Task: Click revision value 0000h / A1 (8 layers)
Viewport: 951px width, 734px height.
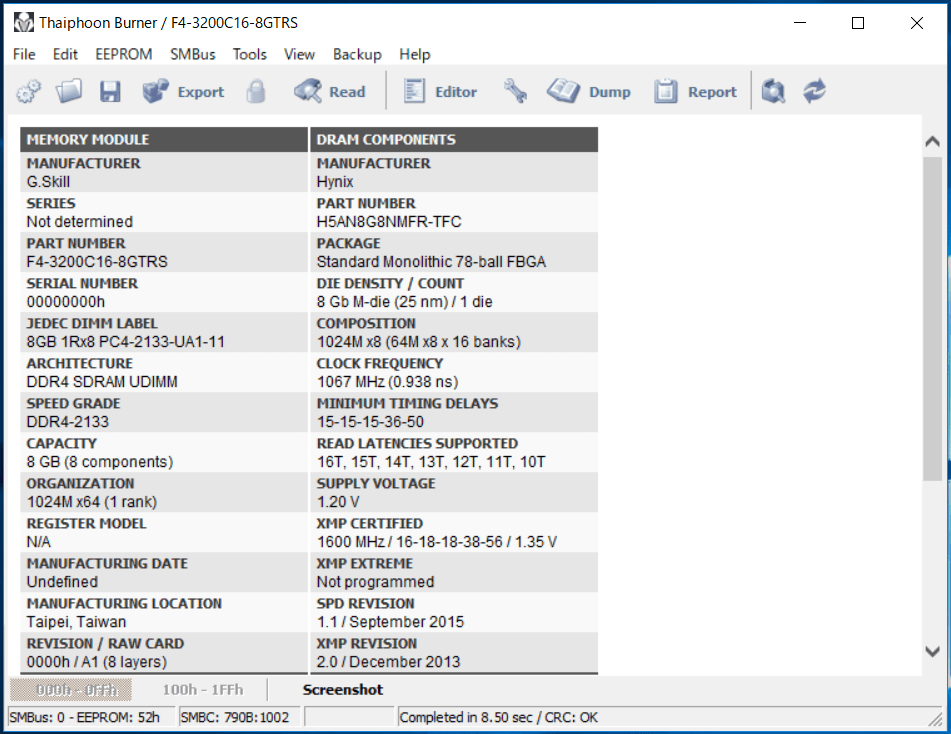Action: tap(96, 662)
